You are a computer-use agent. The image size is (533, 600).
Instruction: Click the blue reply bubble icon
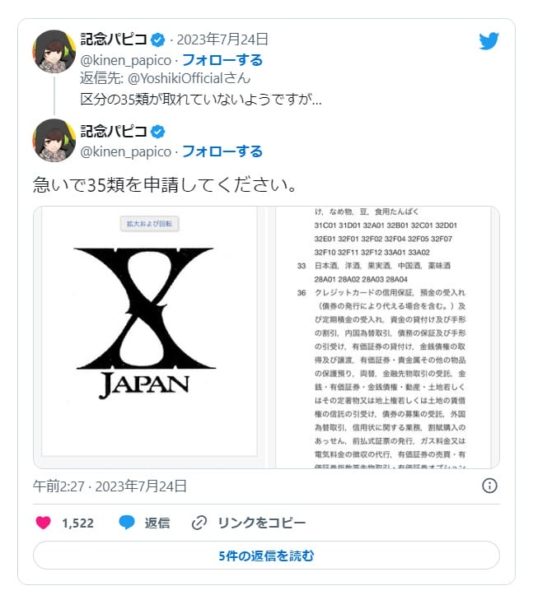tap(127, 522)
